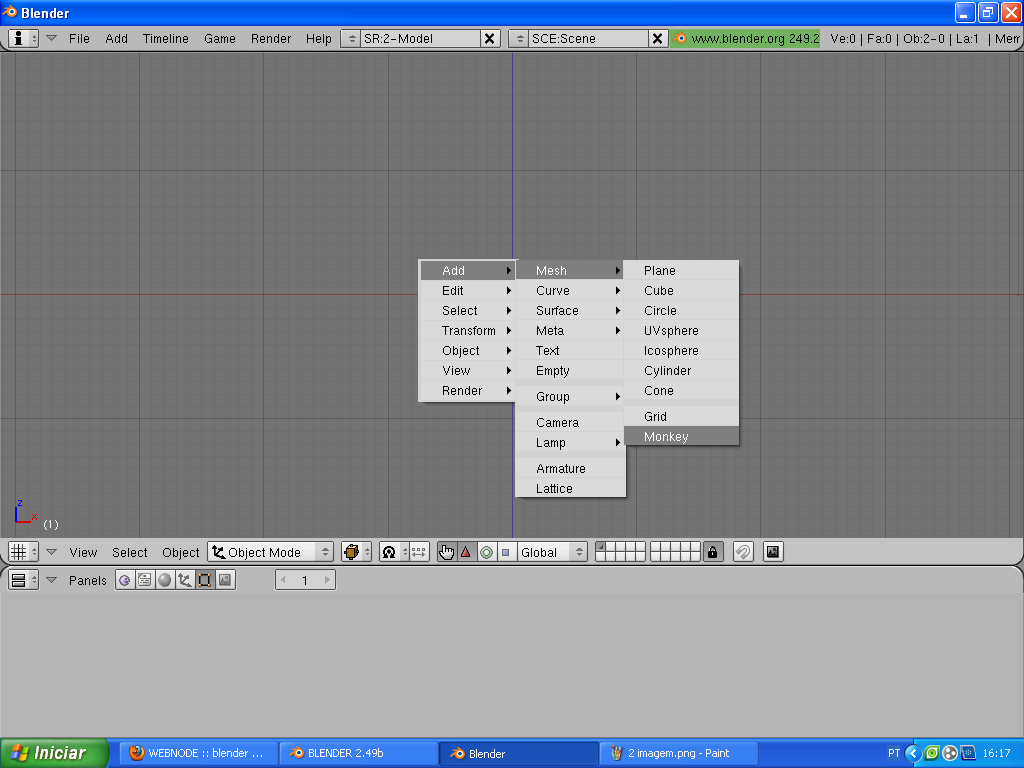Click the render image icon in 3D header
1024x768 pixels.
tap(772, 552)
